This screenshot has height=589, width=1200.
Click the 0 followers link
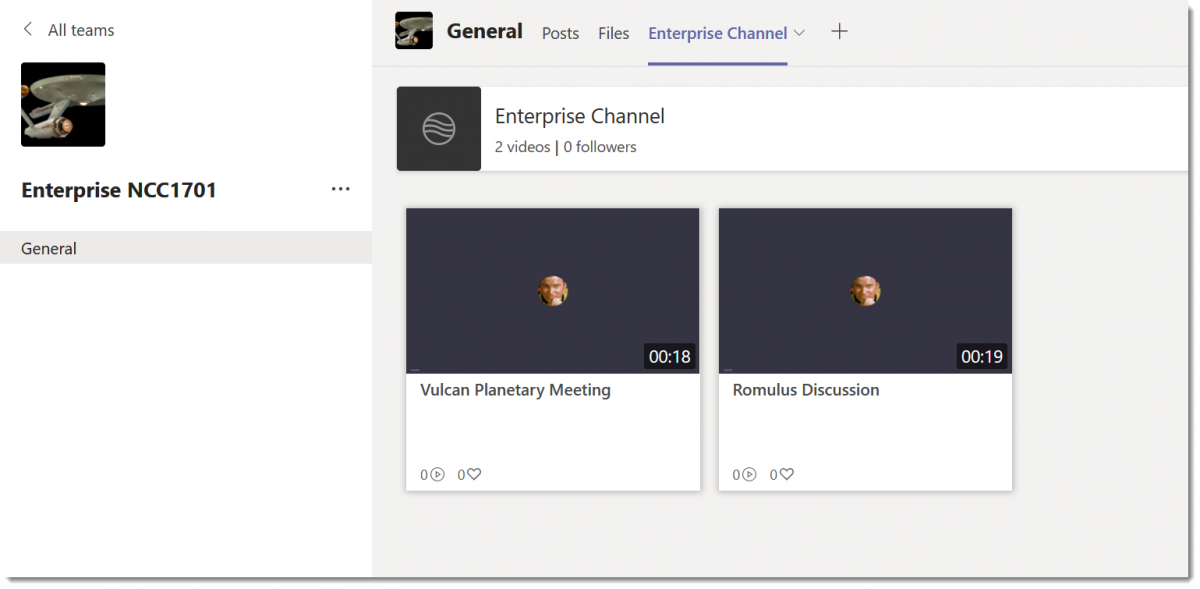(599, 146)
